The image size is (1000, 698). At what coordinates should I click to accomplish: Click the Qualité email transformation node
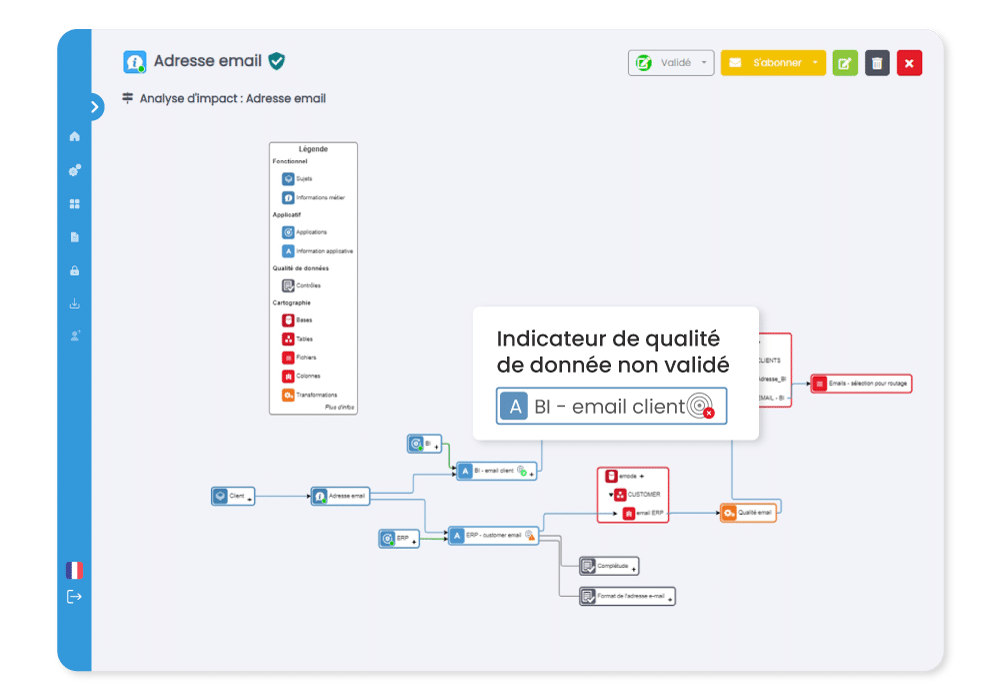[748, 512]
